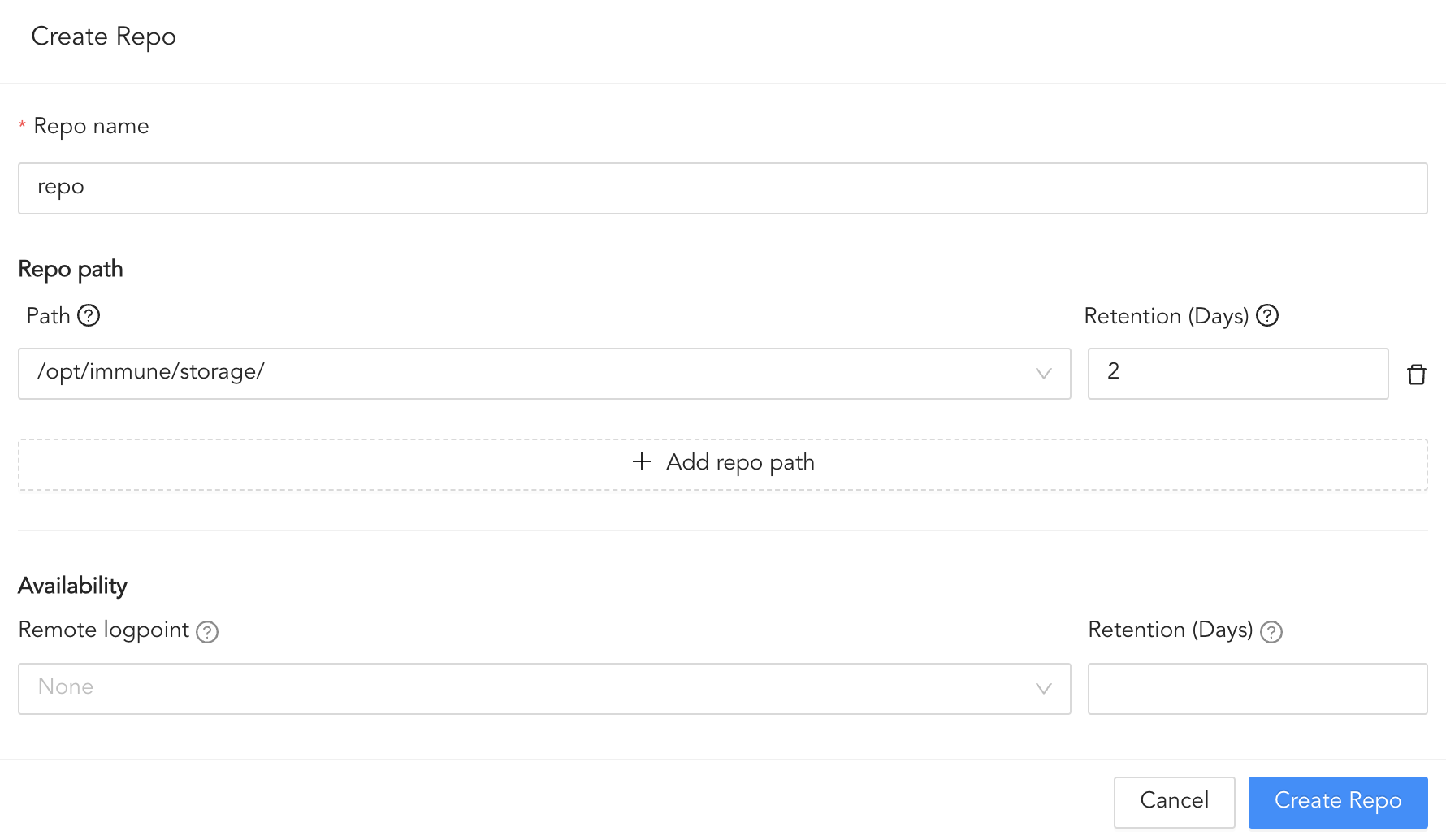Click the plus icon before Add repo path
Screen dimensions: 1446x840
[x=642, y=462]
